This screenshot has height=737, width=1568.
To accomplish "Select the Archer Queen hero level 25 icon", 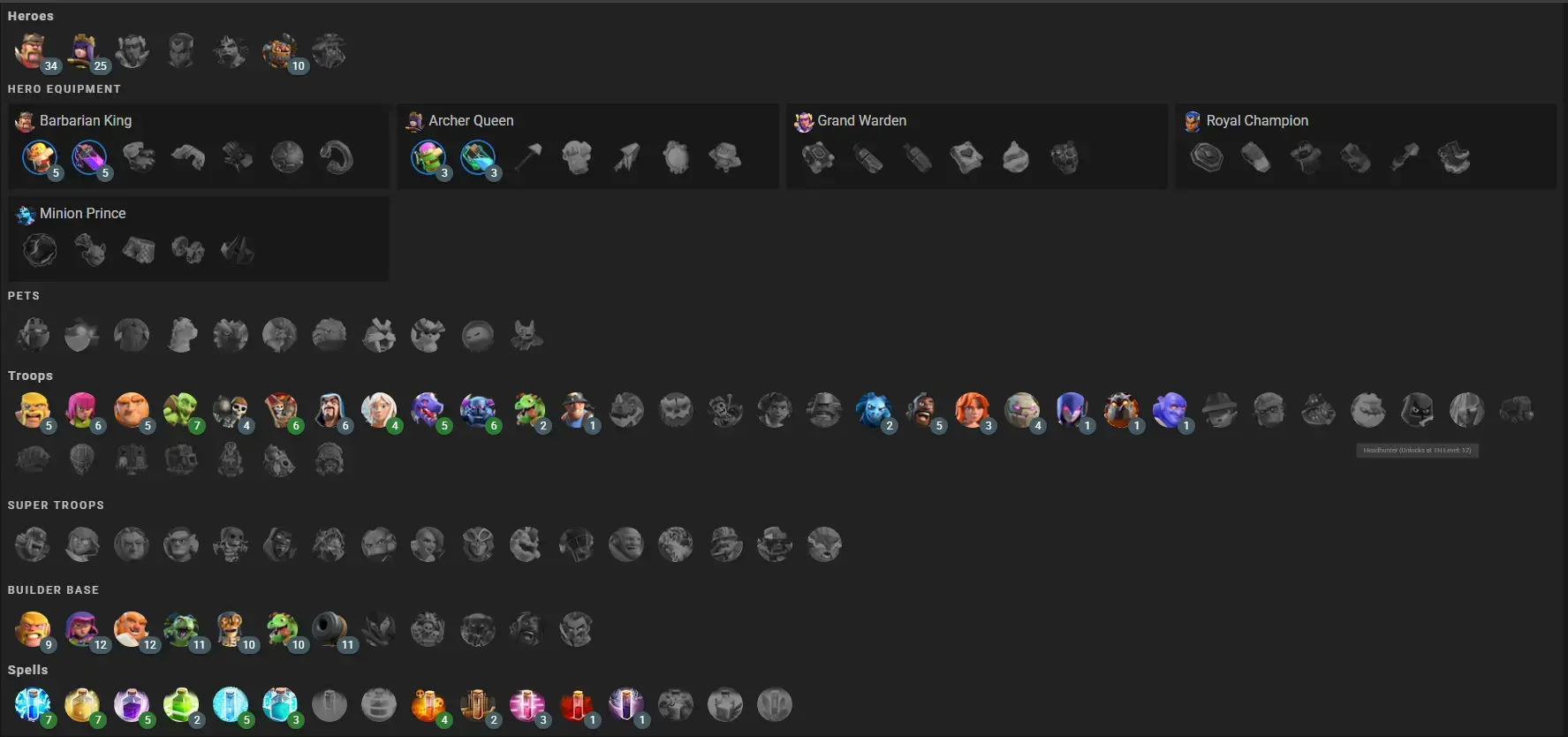I will 81,51.
